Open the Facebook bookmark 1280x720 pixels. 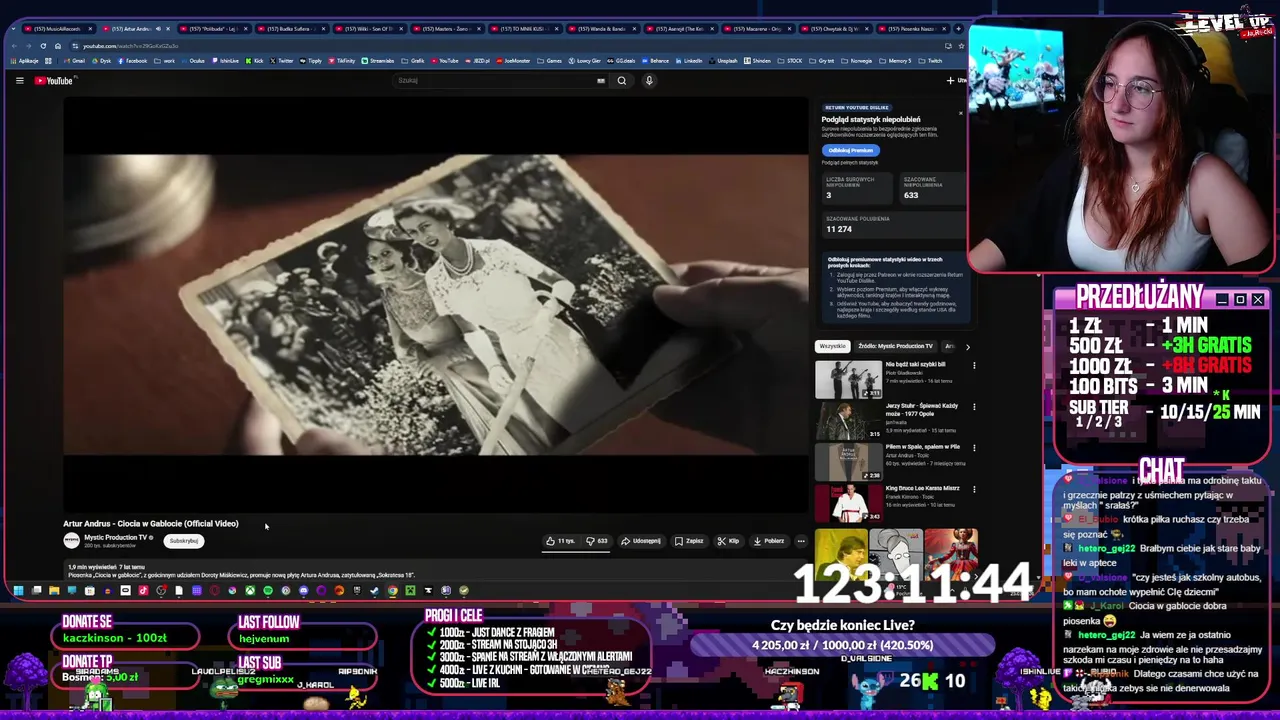pyautogui.click(x=133, y=61)
